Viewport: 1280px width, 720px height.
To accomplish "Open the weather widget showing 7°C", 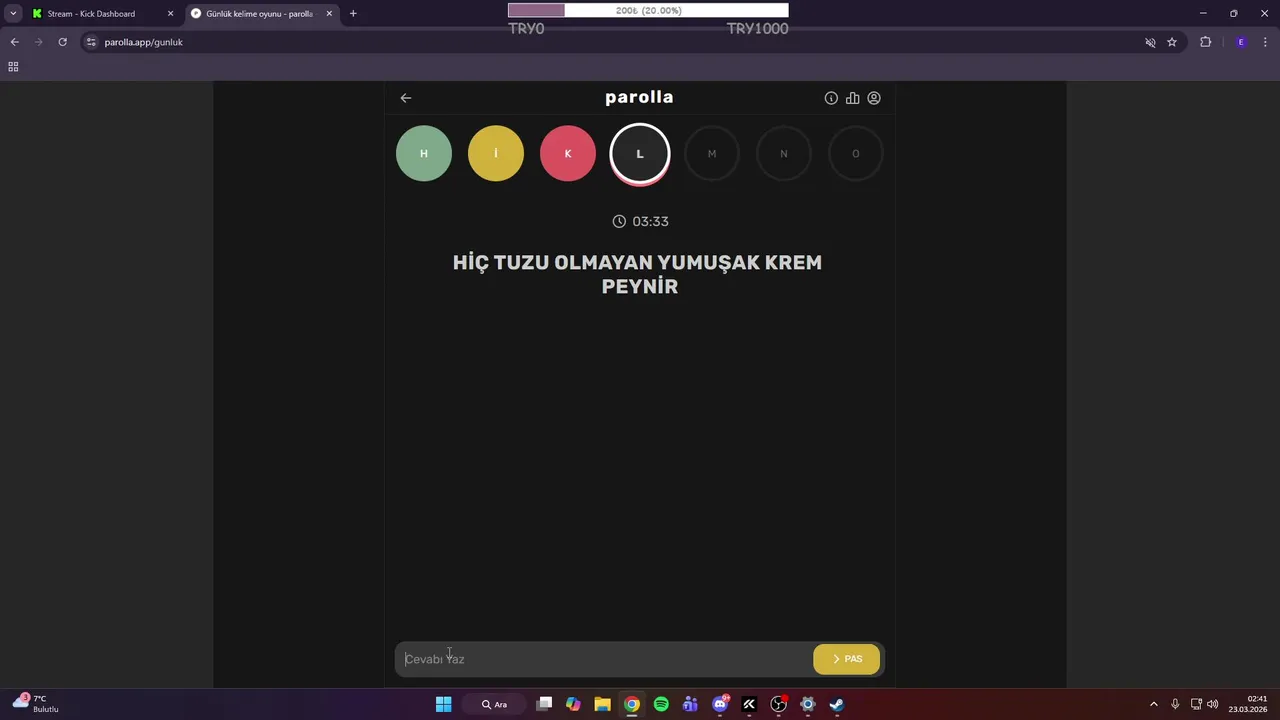I will coord(36,703).
